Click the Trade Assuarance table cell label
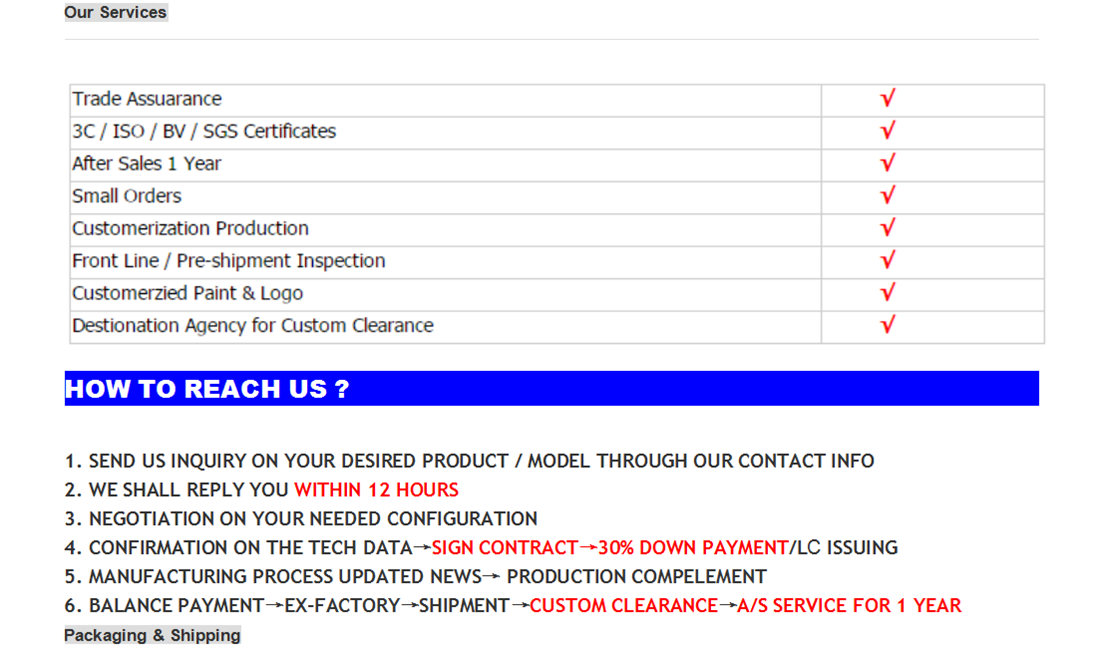 tap(147, 99)
